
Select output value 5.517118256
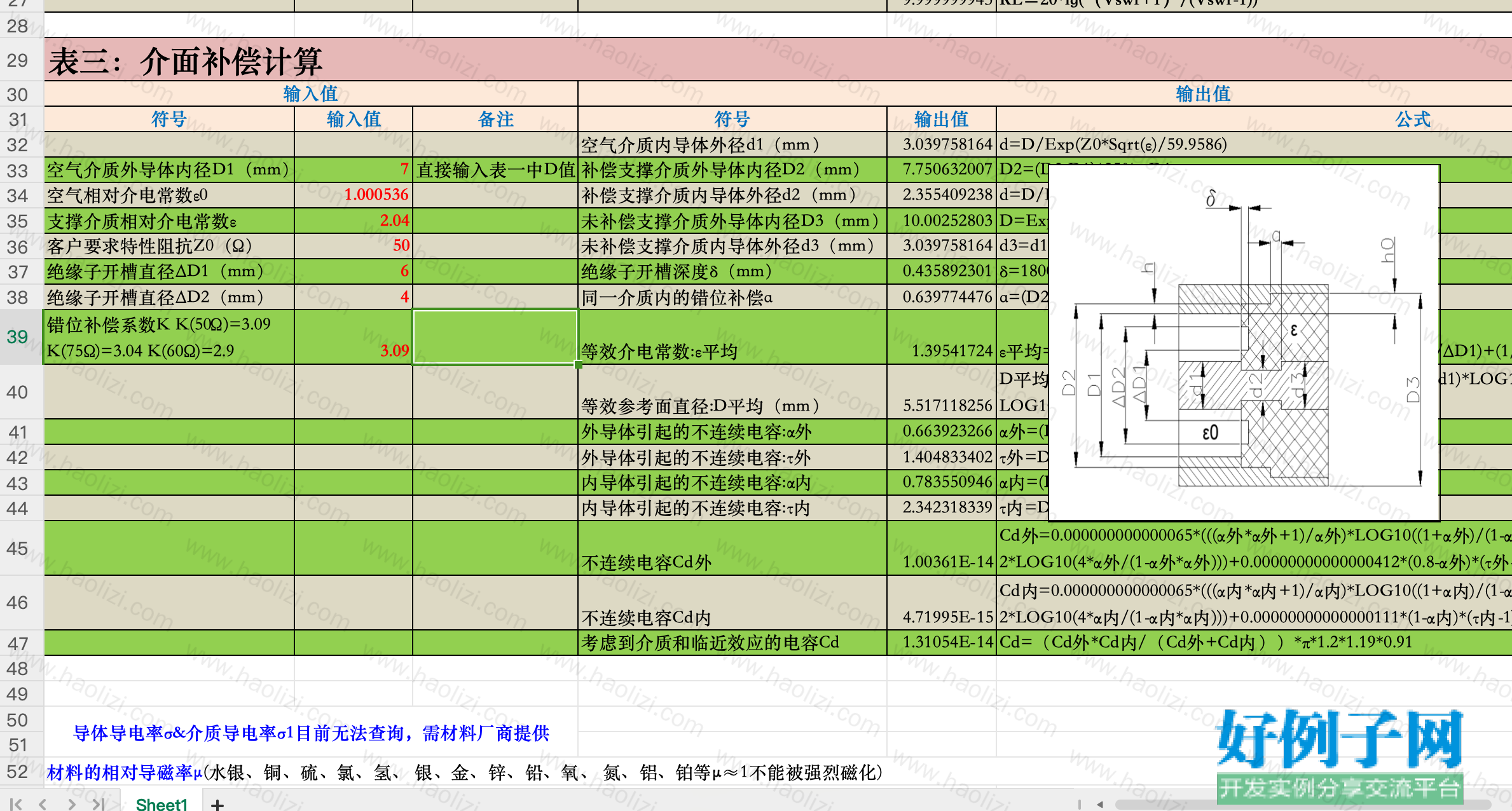pyautogui.click(x=942, y=392)
